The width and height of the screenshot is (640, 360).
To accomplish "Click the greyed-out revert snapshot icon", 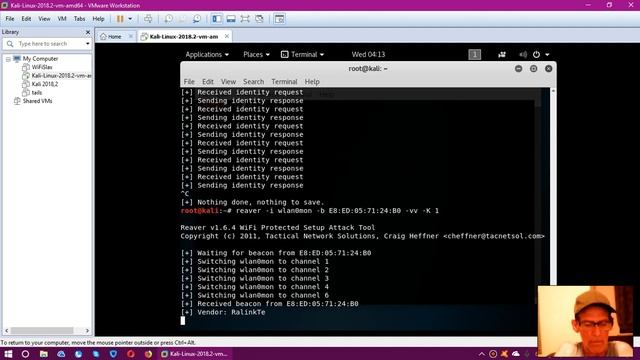I will [x=182, y=19].
